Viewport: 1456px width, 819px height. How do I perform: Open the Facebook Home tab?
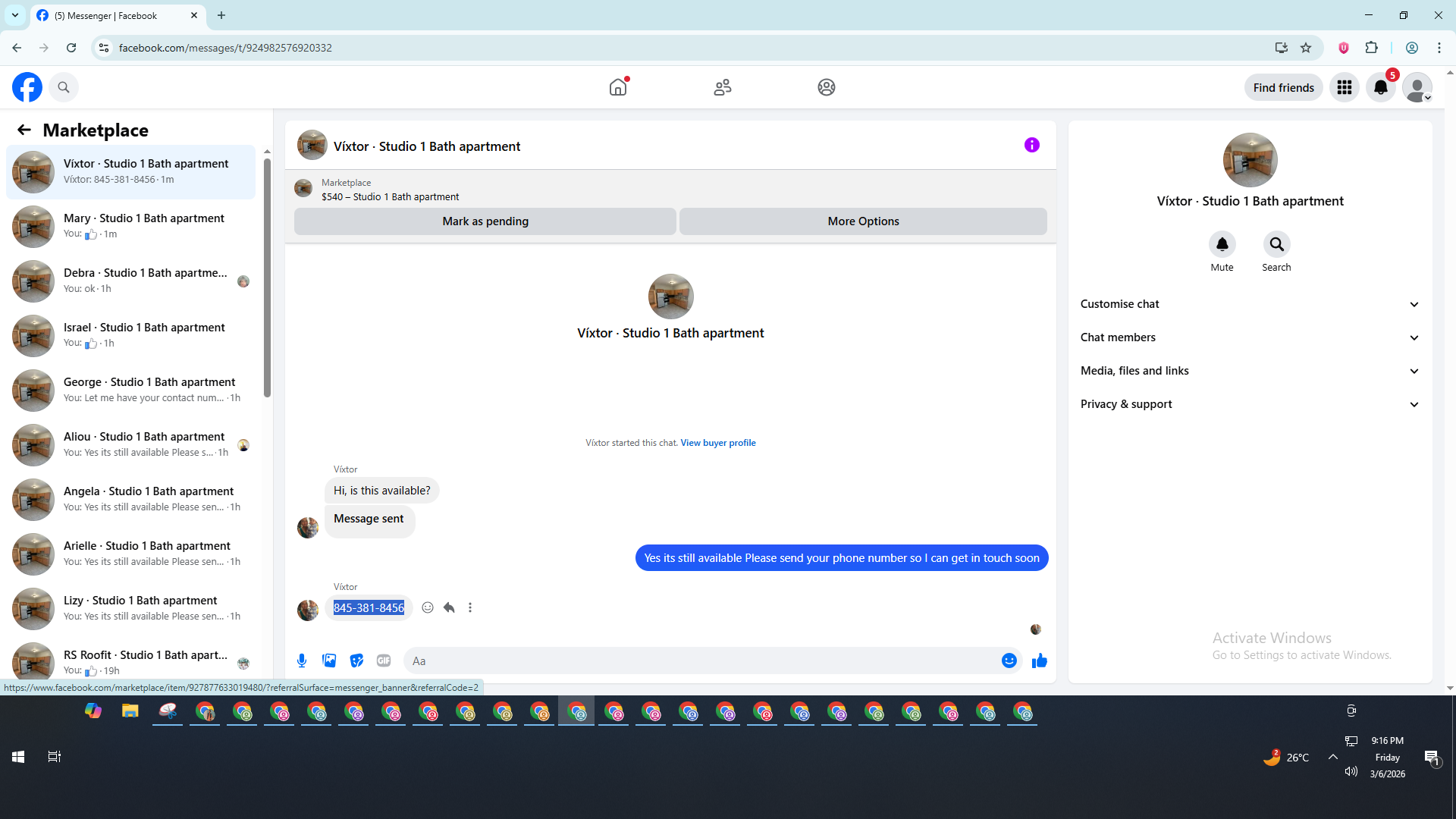pyautogui.click(x=618, y=87)
